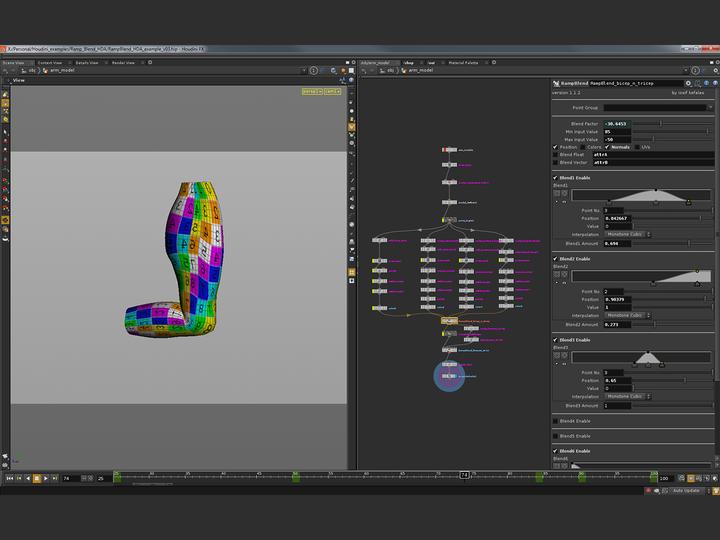Viewport: 720px width, 540px height.
Task: Select the RampBlend_bicep_n_tricep node in network
Action: [449, 320]
